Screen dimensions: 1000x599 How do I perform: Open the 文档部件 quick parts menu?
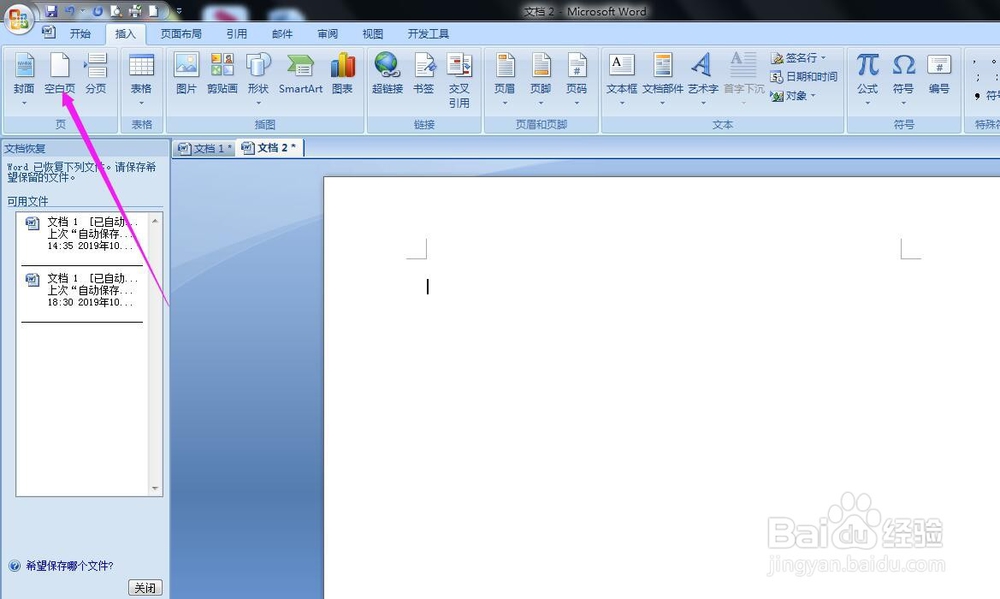(663, 78)
